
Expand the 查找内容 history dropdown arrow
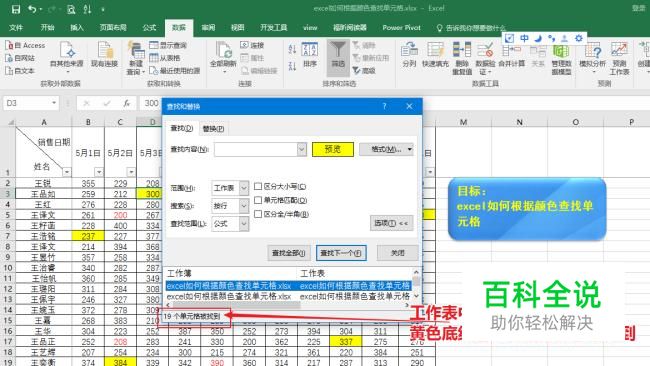click(302, 149)
